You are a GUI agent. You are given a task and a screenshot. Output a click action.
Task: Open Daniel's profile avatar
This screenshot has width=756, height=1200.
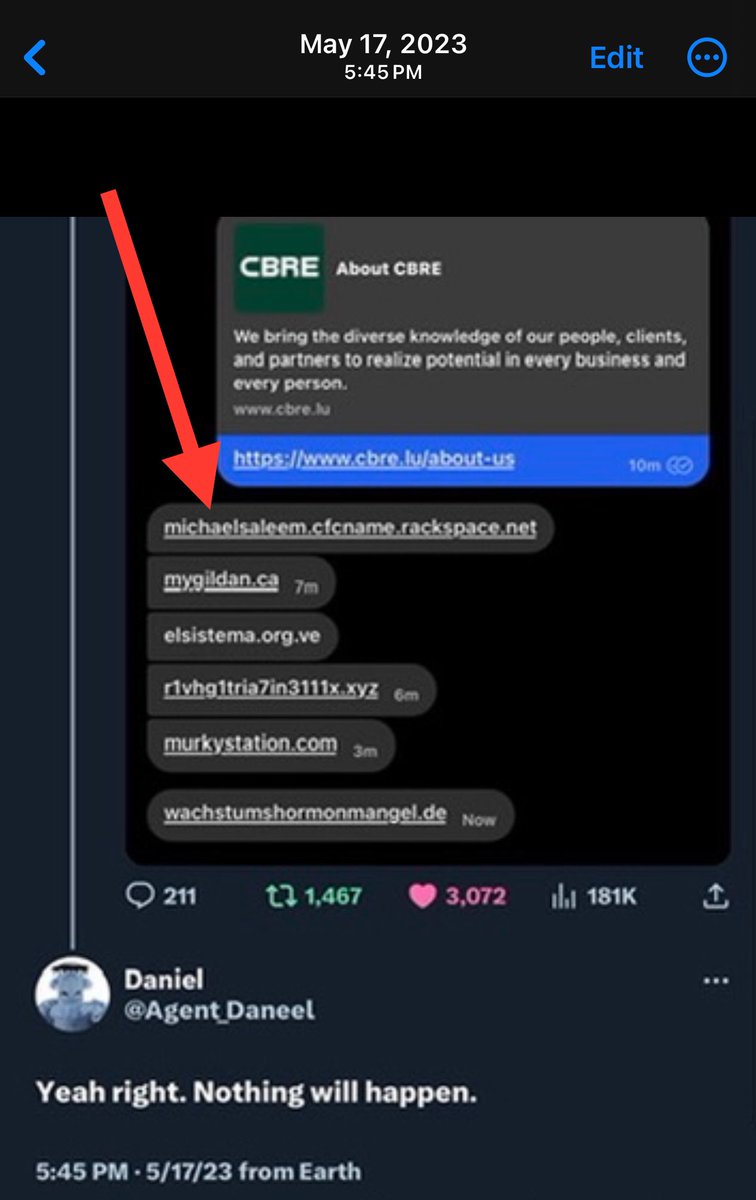click(x=72, y=994)
